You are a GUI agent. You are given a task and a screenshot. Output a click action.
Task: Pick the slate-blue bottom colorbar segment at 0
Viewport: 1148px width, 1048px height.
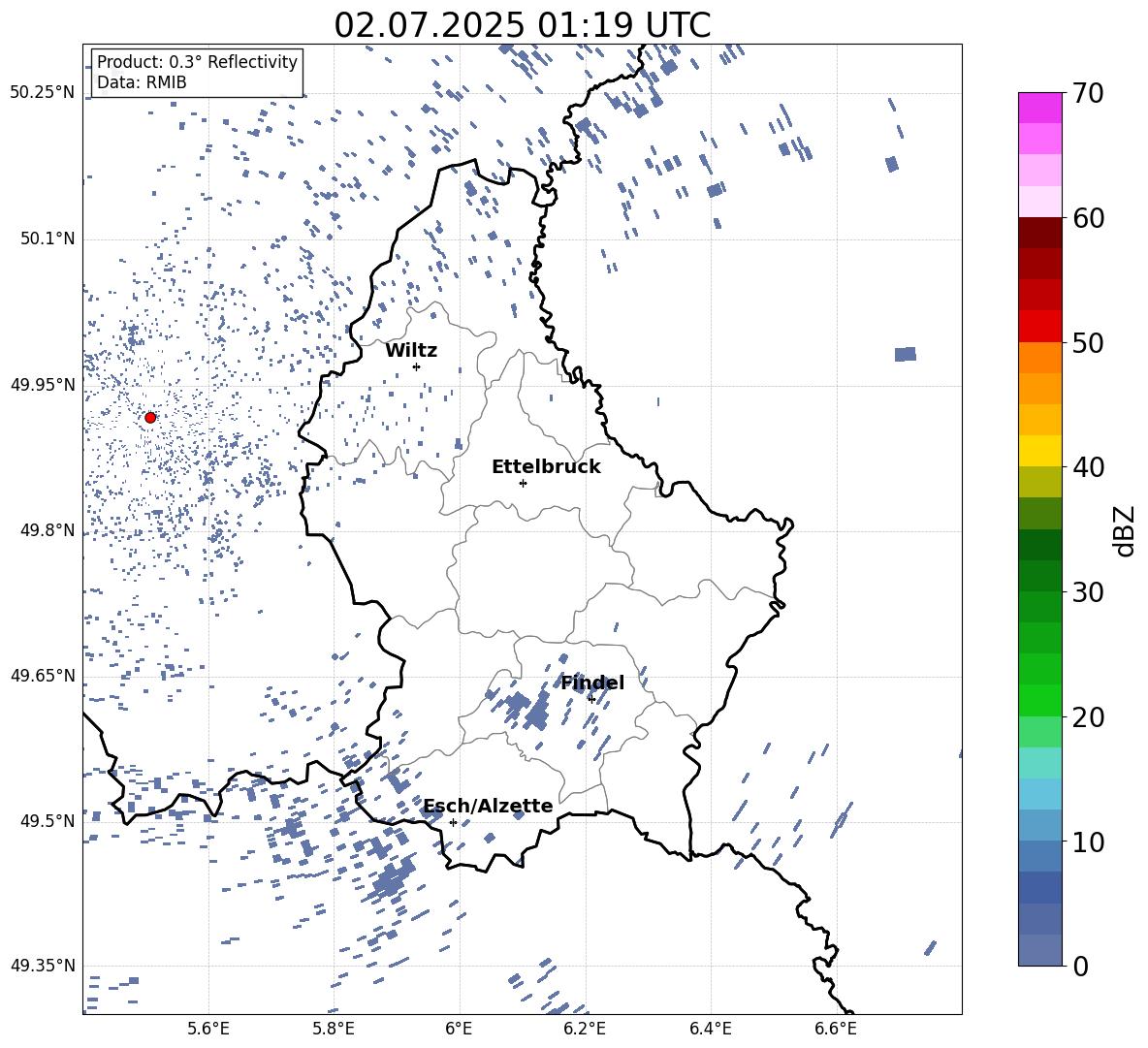tap(1040, 950)
